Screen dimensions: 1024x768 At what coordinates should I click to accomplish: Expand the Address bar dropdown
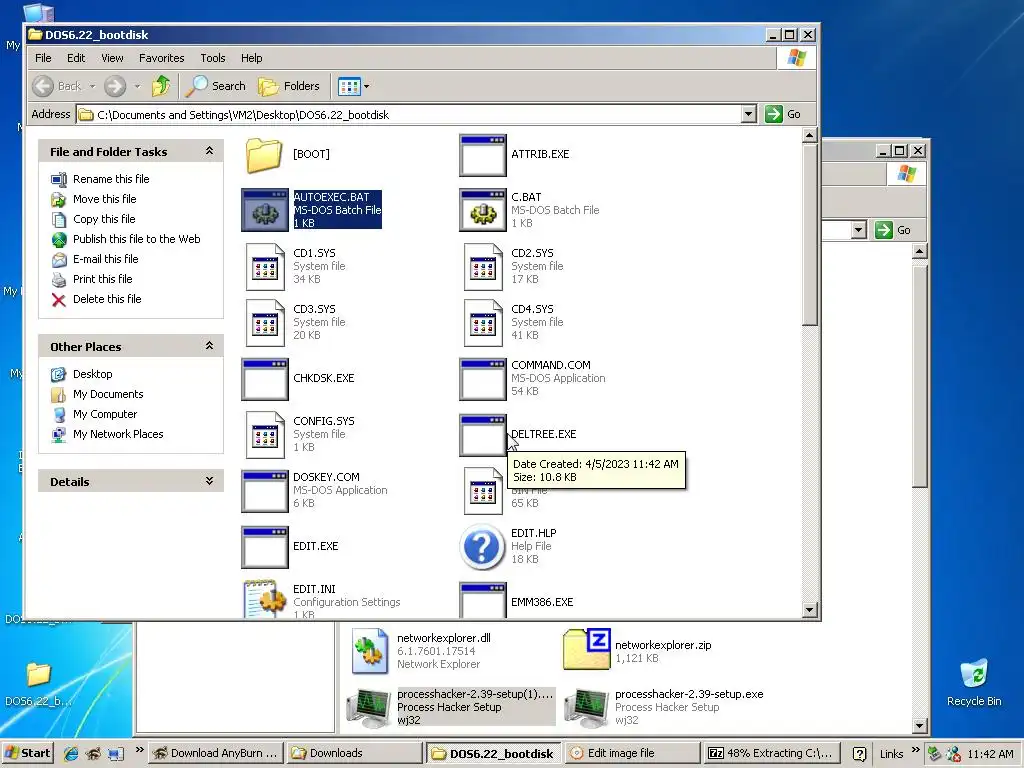tap(748, 114)
